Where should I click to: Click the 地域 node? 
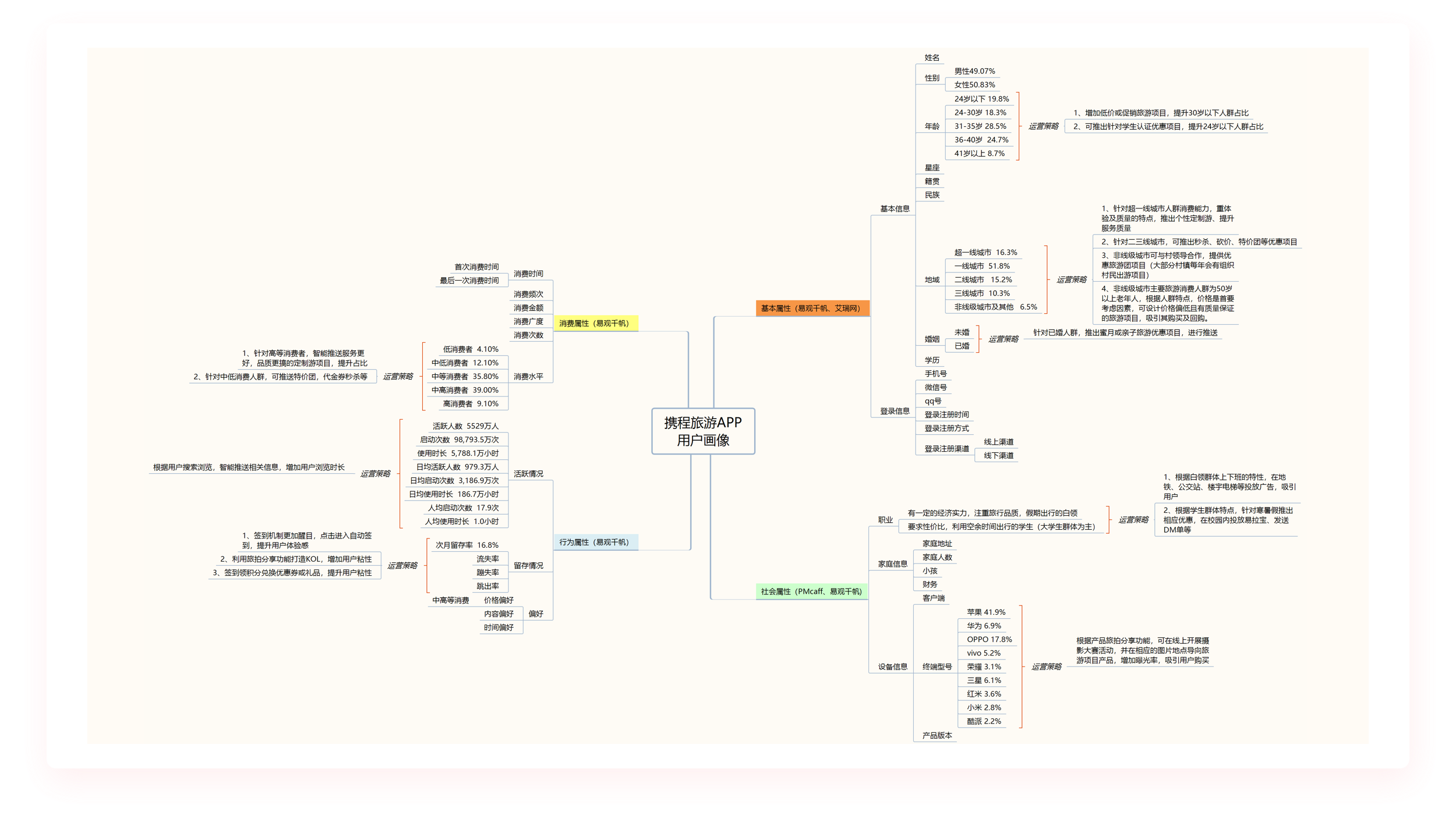pos(932,279)
